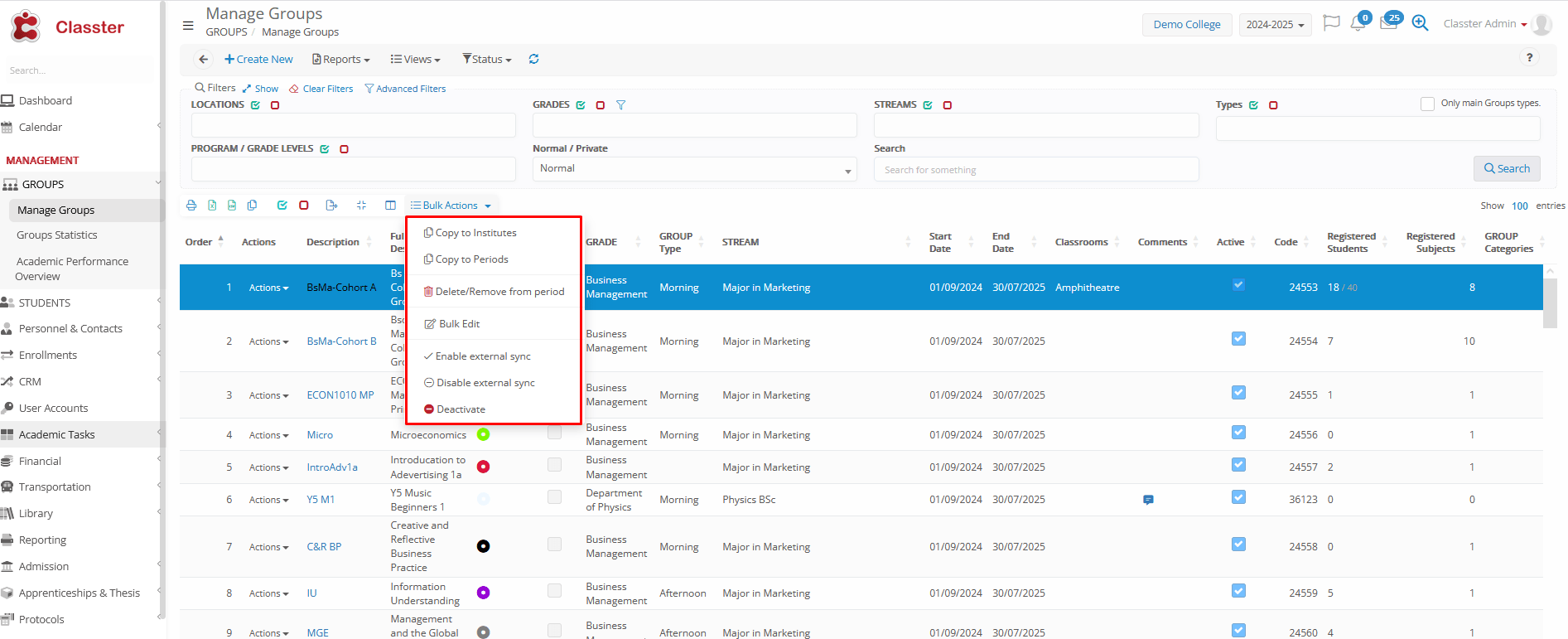Open the Actions dropdown for the Micro row
1568x639 pixels.
coord(268,435)
